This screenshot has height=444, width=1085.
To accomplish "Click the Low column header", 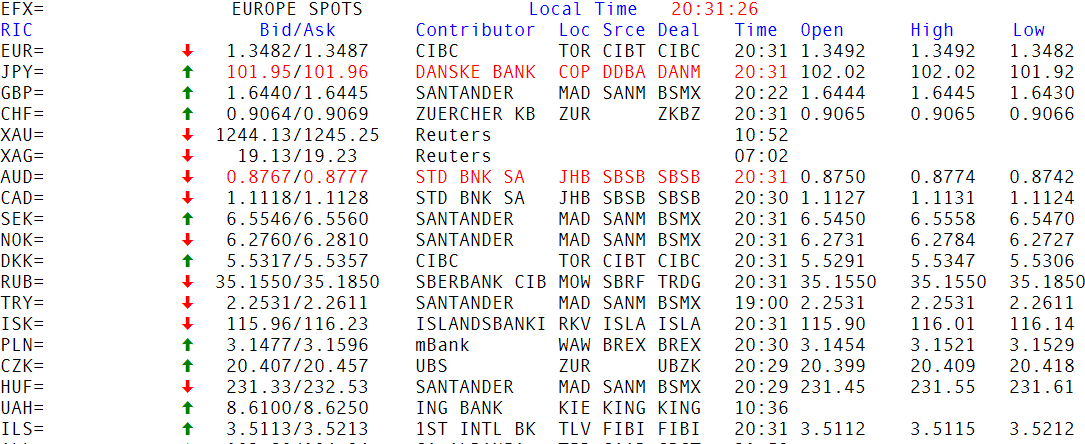I will (1029, 30).
